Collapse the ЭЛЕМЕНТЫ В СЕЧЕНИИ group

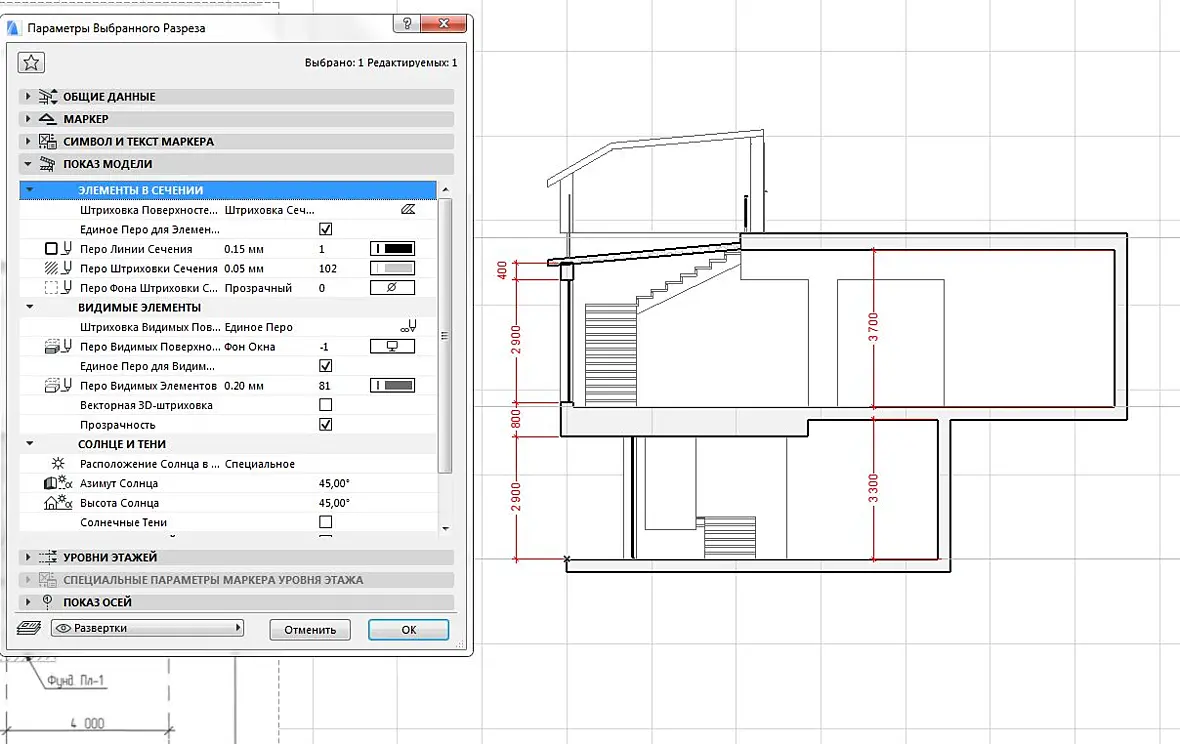coord(29,190)
